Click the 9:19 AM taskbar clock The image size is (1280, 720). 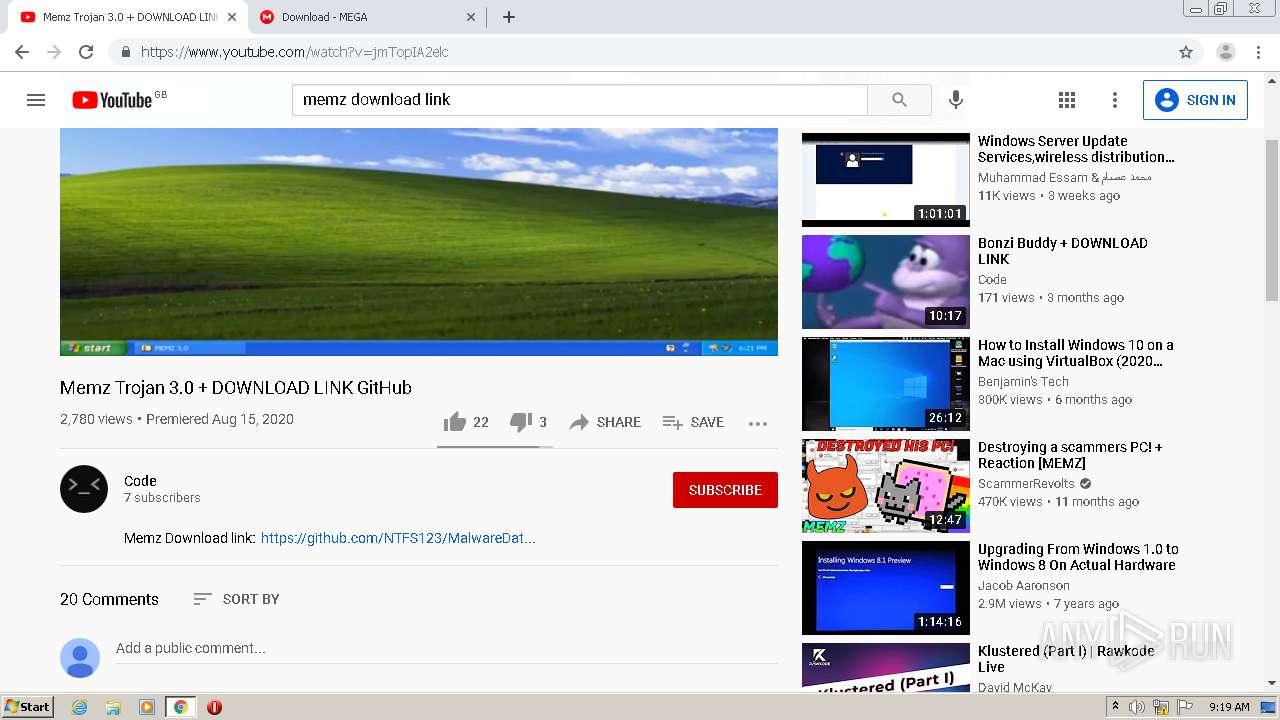[1229, 707]
